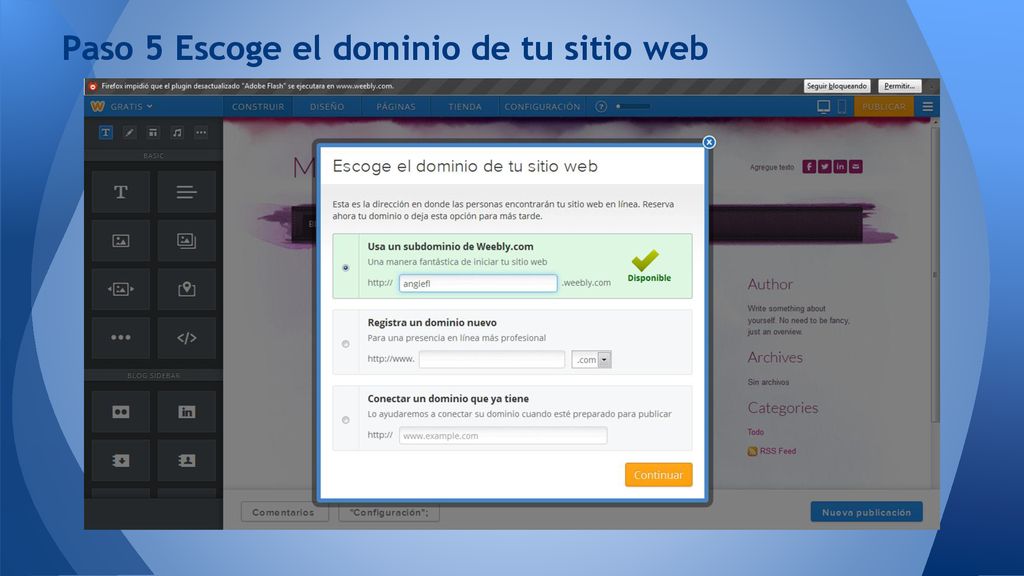Click the editor vertical scrollbar
Image resolution: width=1024 pixels, height=576 pixels.
pos(935,275)
